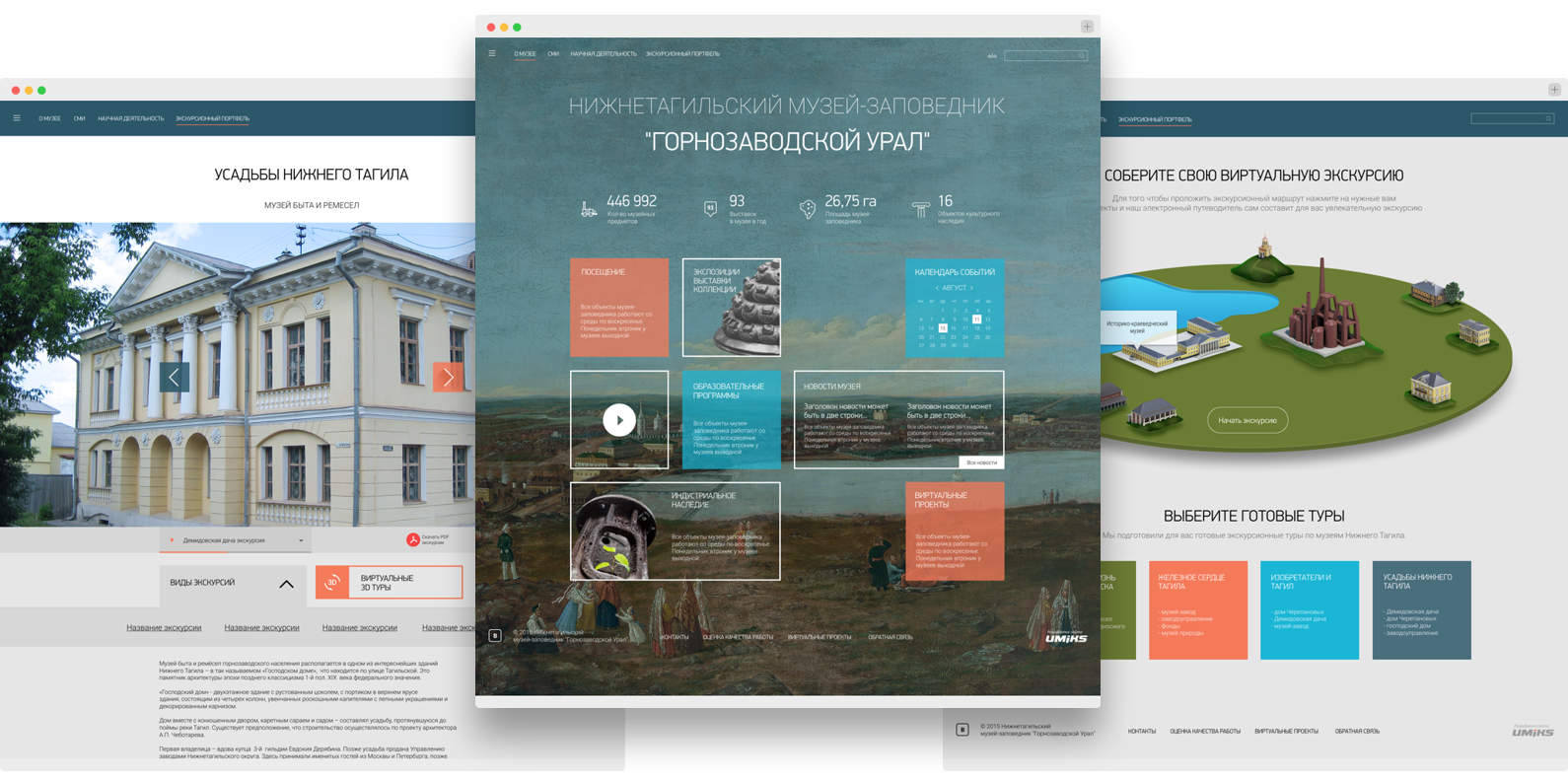Open the ЭКСПОЗИЦИИ ВЫСТАВКИ КОЛЛЕКЦИИ tile

(731, 307)
